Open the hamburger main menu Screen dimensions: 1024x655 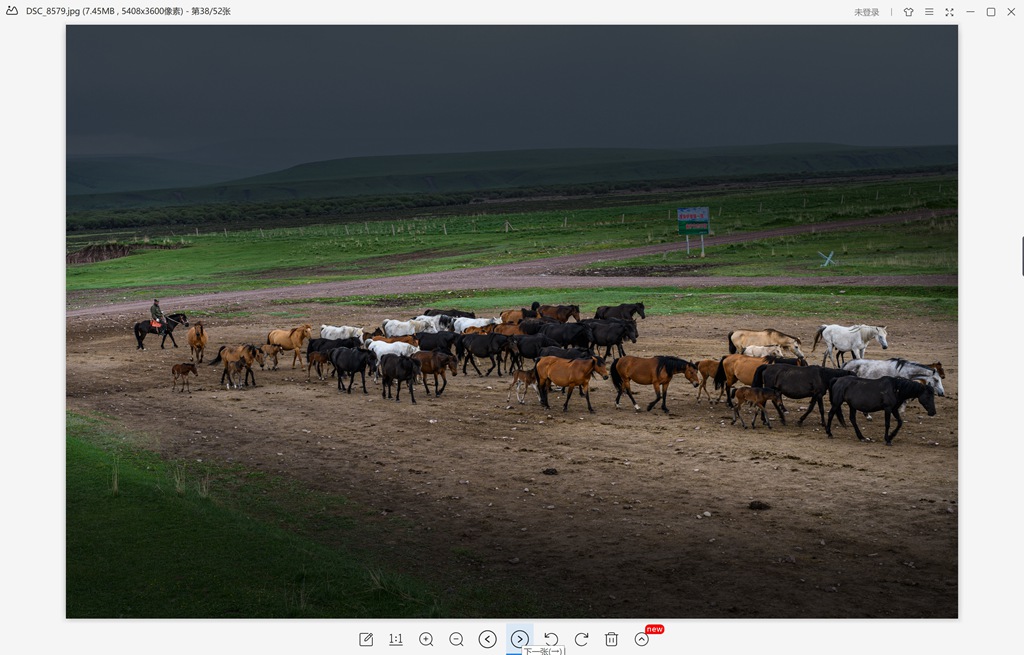929,12
